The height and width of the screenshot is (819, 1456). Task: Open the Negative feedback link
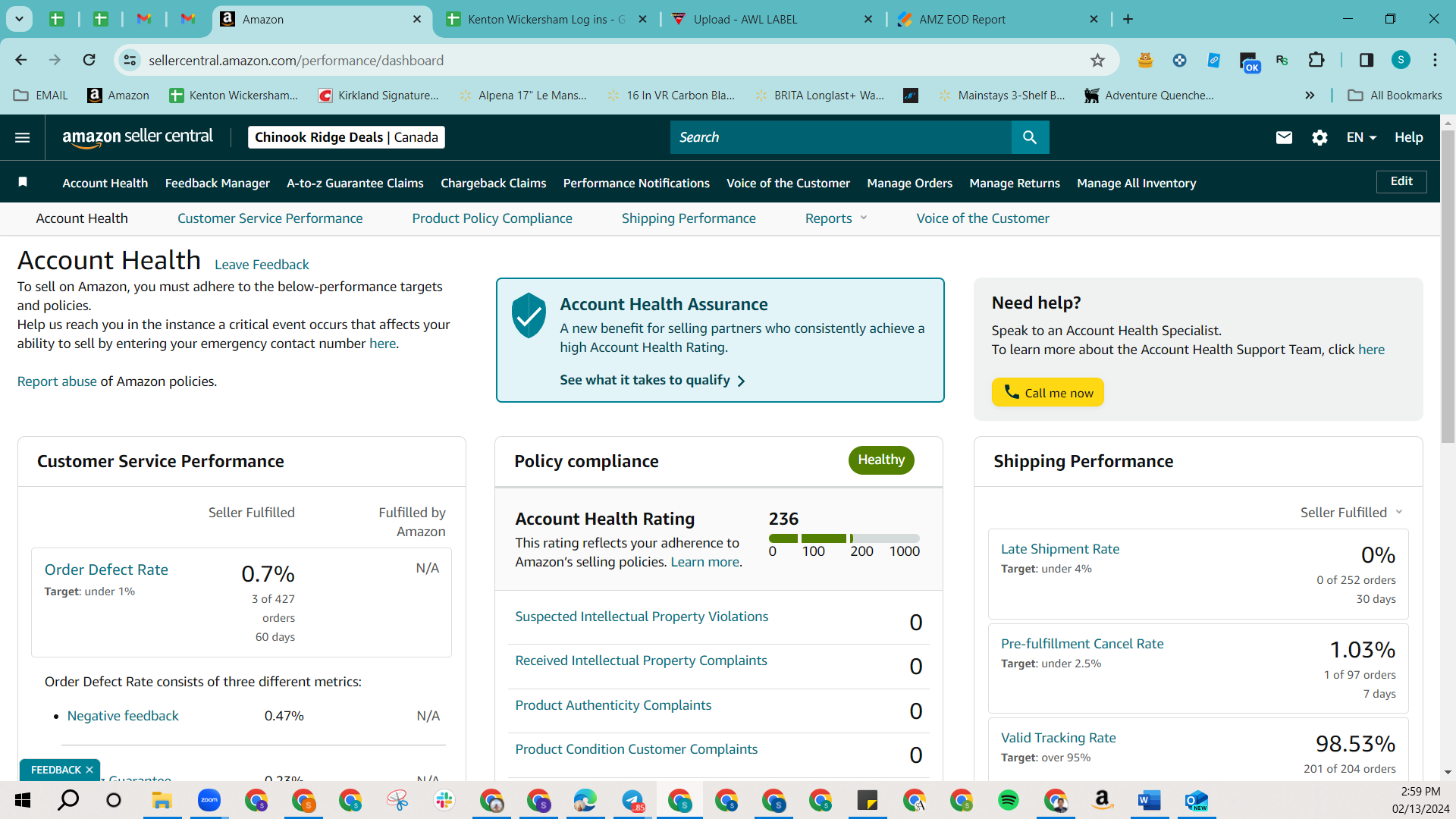click(123, 716)
